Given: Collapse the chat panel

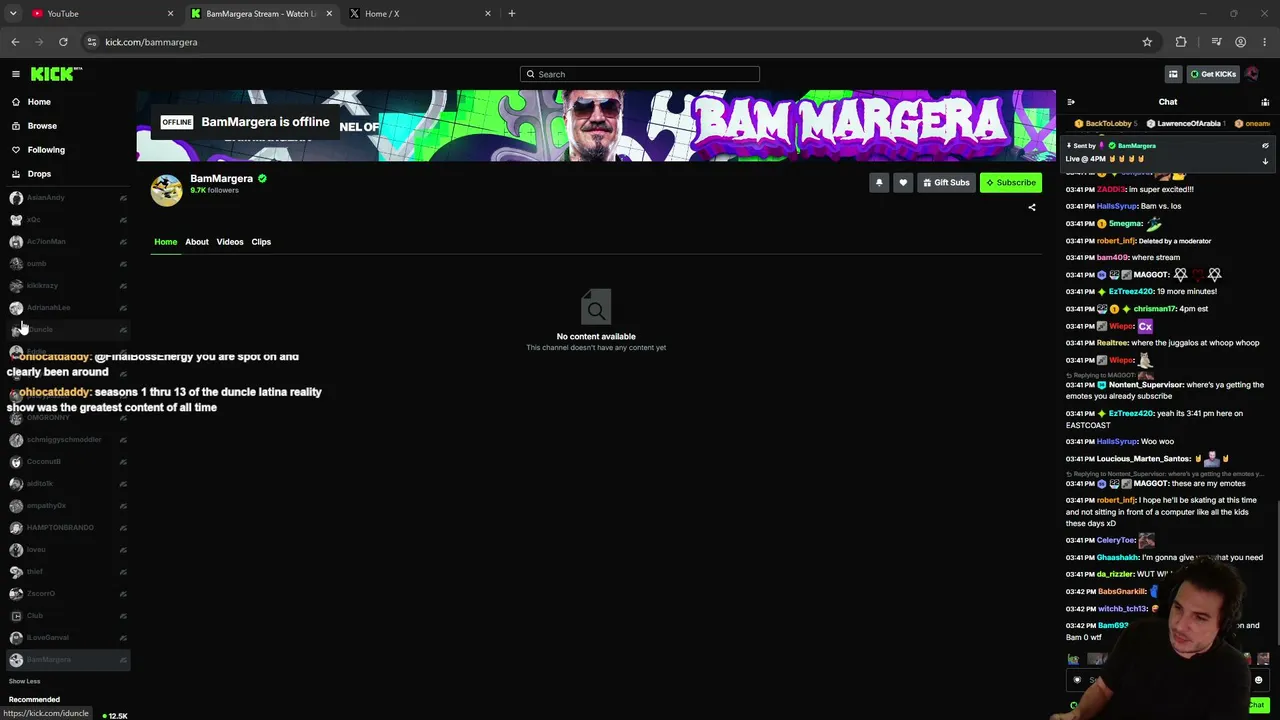Looking at the screenshot, I should coord(1071,102).
